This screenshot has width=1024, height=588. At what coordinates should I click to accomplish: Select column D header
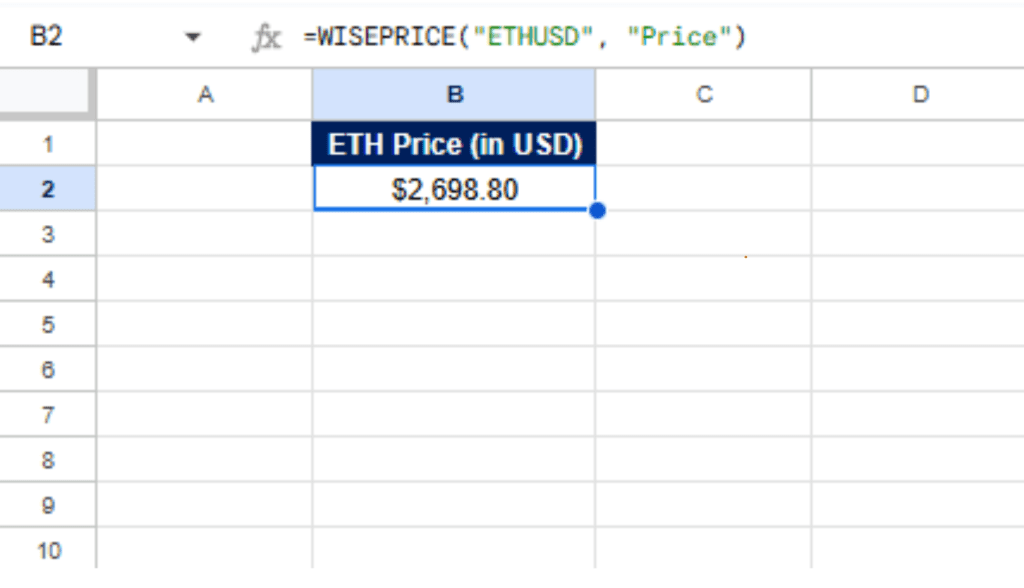coord(919,95)
